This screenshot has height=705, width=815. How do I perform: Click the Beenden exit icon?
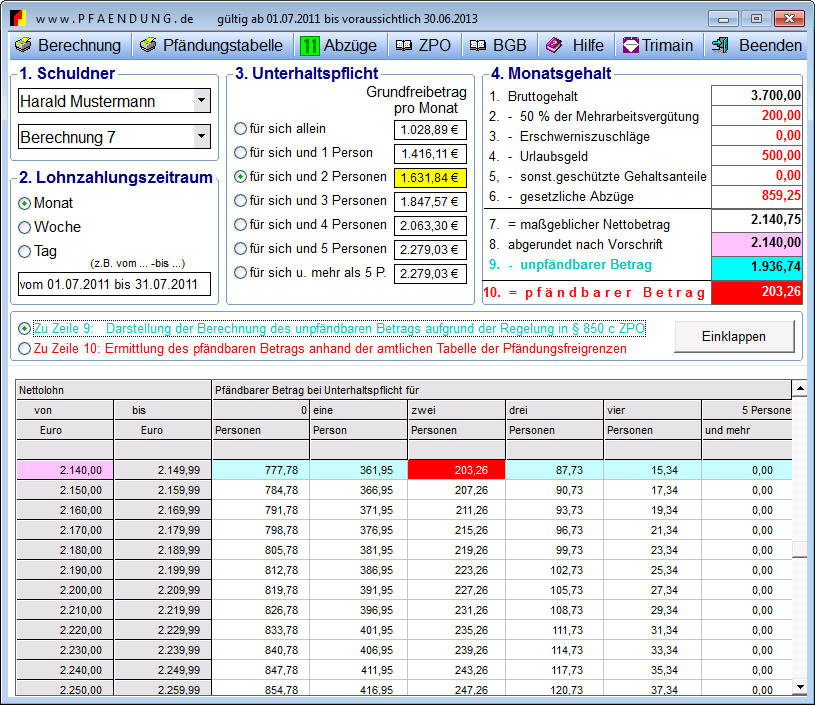point(720,45)
